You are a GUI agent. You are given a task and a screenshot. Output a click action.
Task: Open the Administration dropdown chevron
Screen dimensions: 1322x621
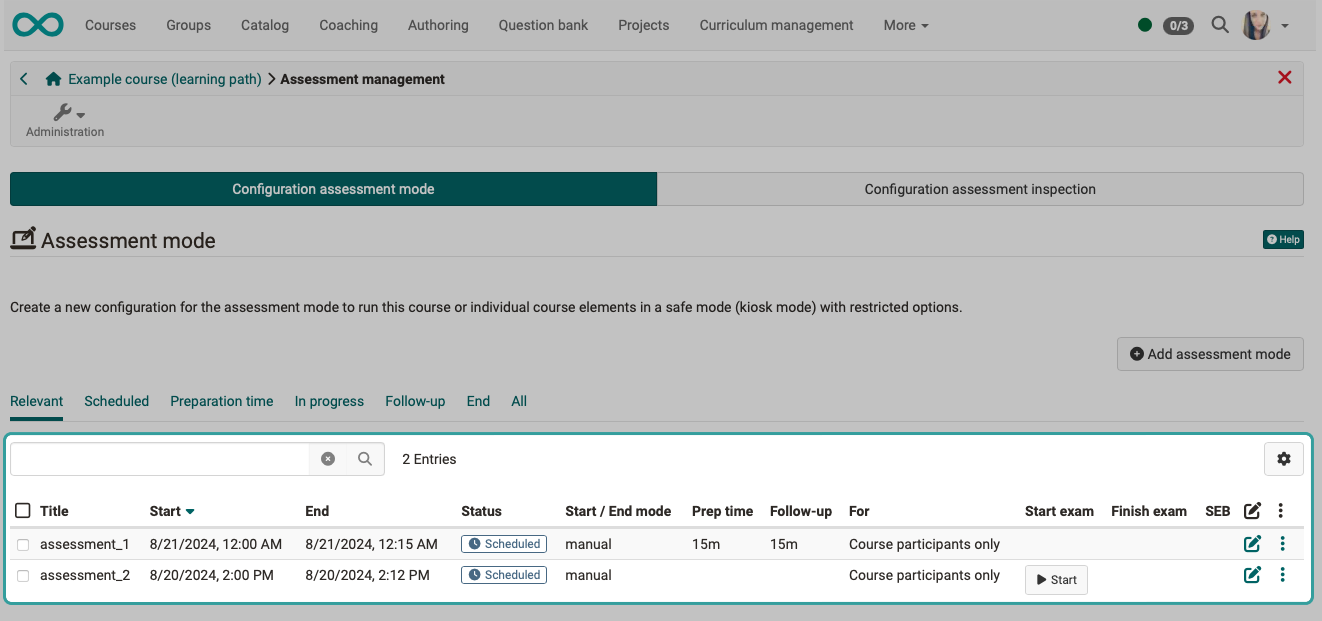pos(78,112)
